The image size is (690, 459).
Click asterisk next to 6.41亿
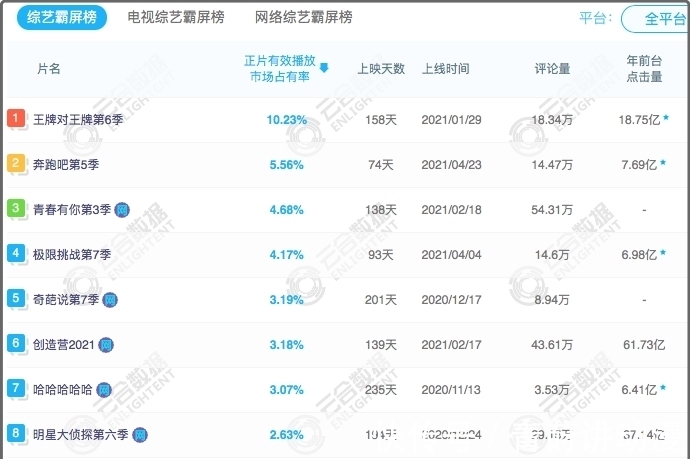pos(663,388)
